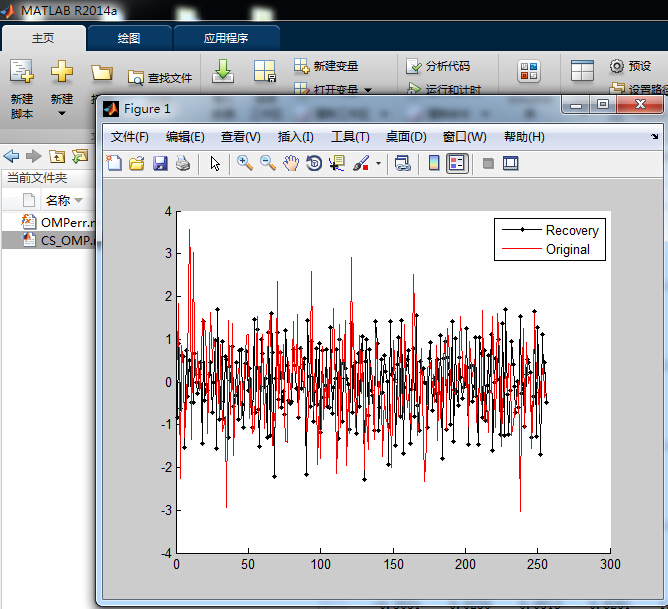668x609 pixels.
Task: Open the 编辑(E) menu in Figure 1
Action: point(185,137)
